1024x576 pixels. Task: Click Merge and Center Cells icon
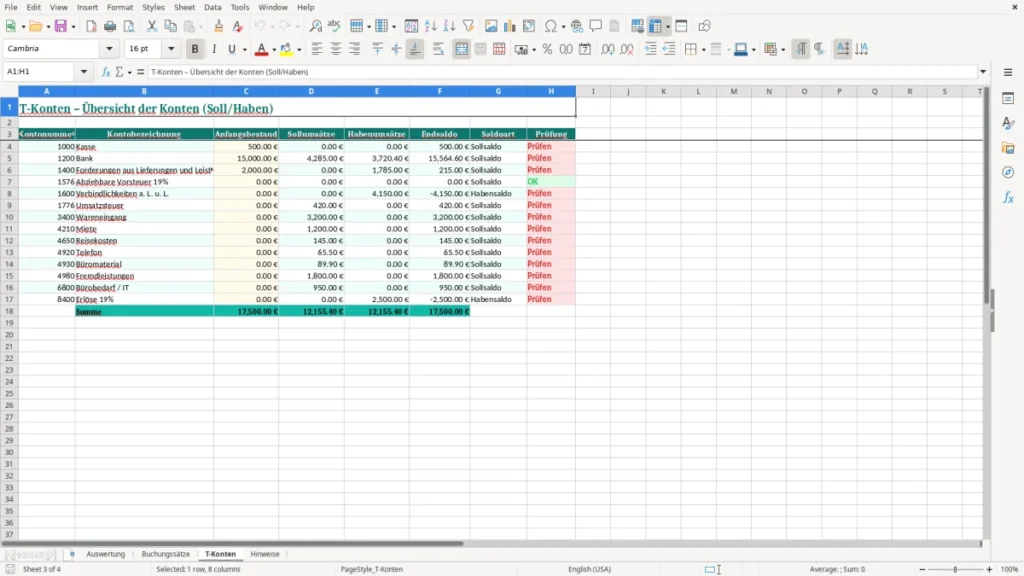pos(461,49)
